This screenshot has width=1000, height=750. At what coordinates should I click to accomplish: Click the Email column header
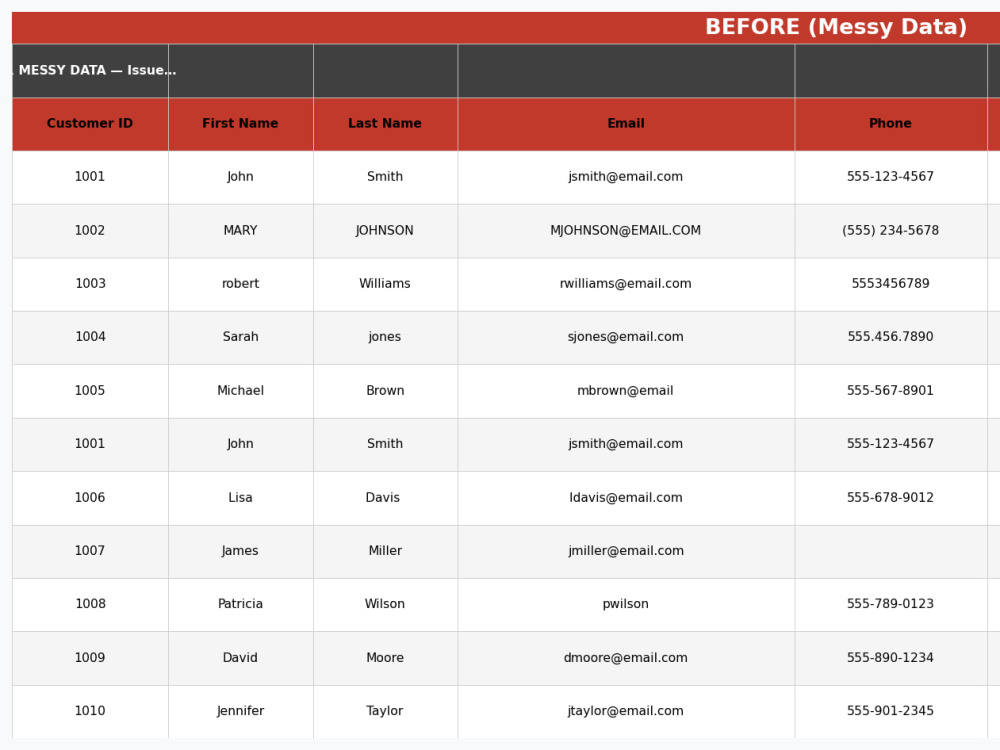[626, 124]
